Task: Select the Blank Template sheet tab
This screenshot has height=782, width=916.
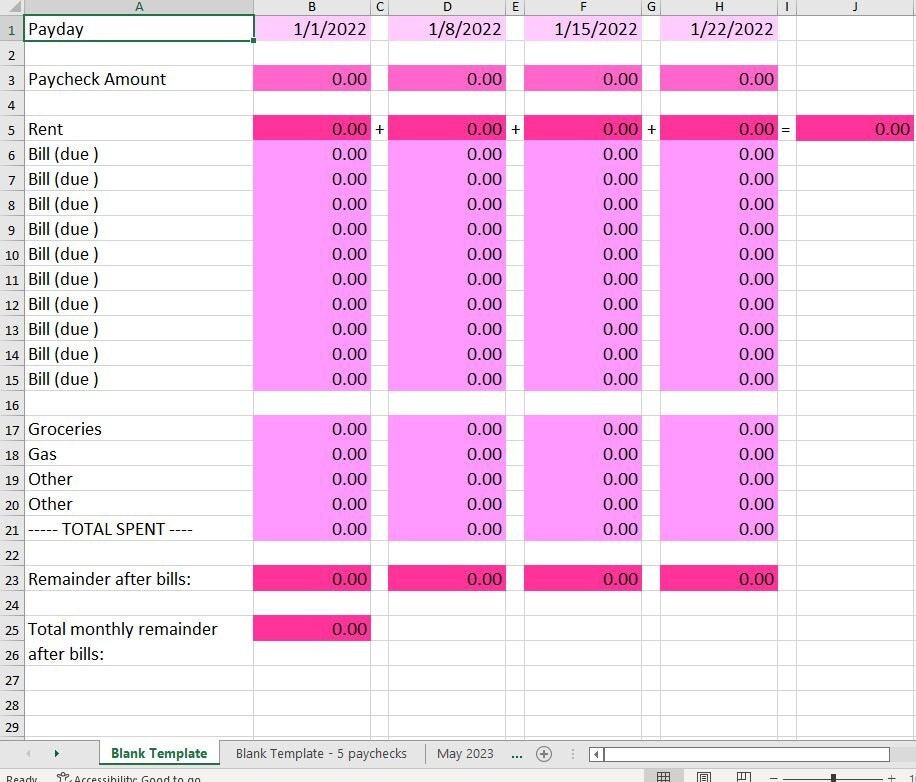Action: click(x=159, y=753)
